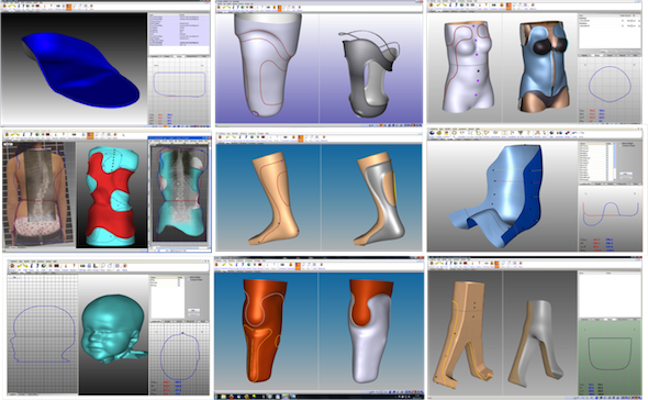The width and height of the screenshot is (648, 400).
Task: Select the teal infant head 3D scan
Action: point(112,330)
